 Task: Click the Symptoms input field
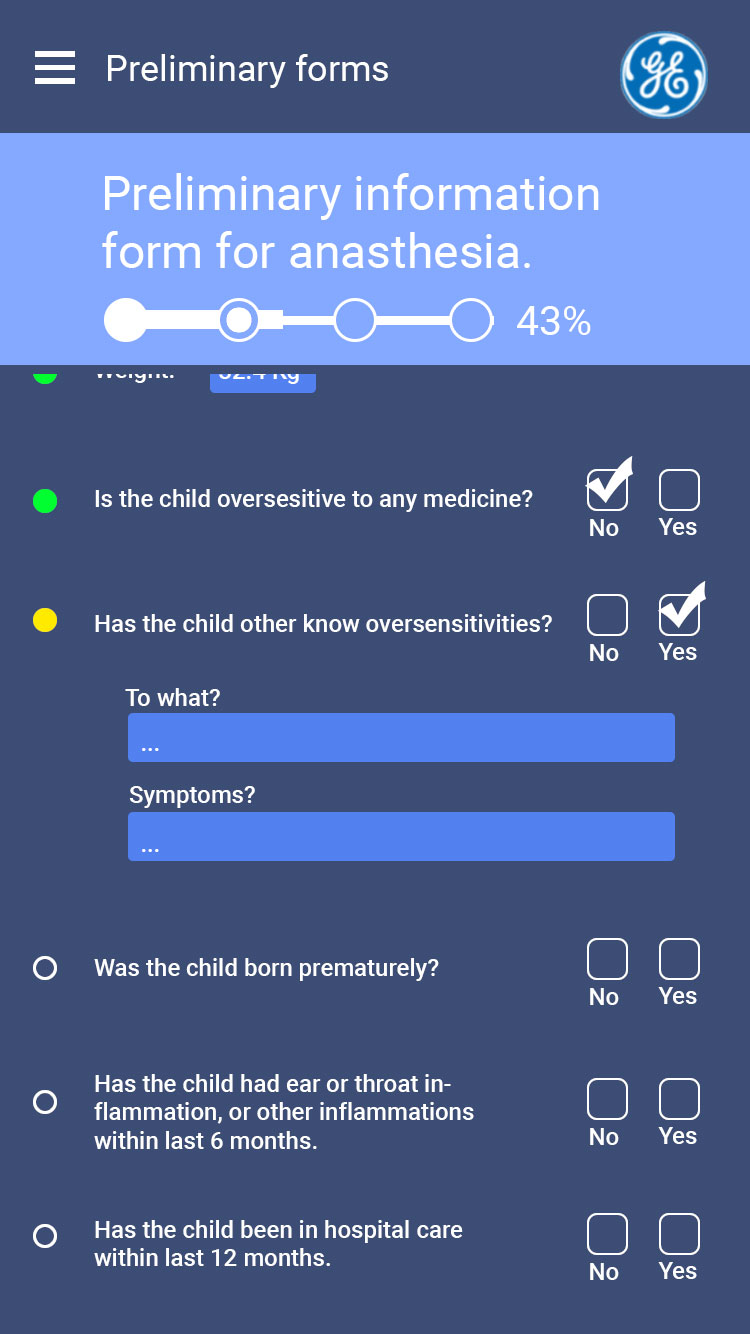pyautogui.click(x=401, y=837)
